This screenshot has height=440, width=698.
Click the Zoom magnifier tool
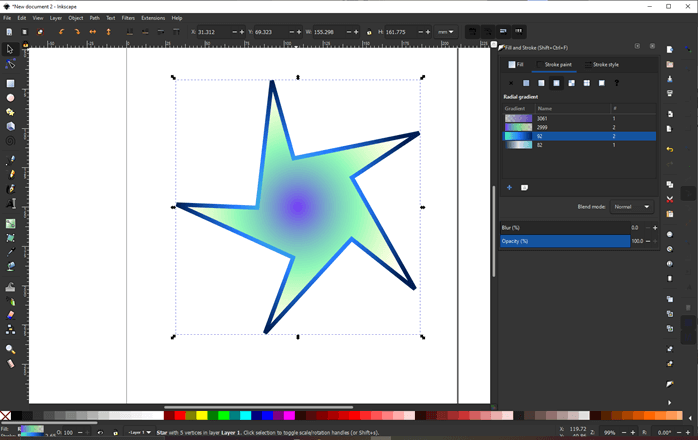coord(10,349)
